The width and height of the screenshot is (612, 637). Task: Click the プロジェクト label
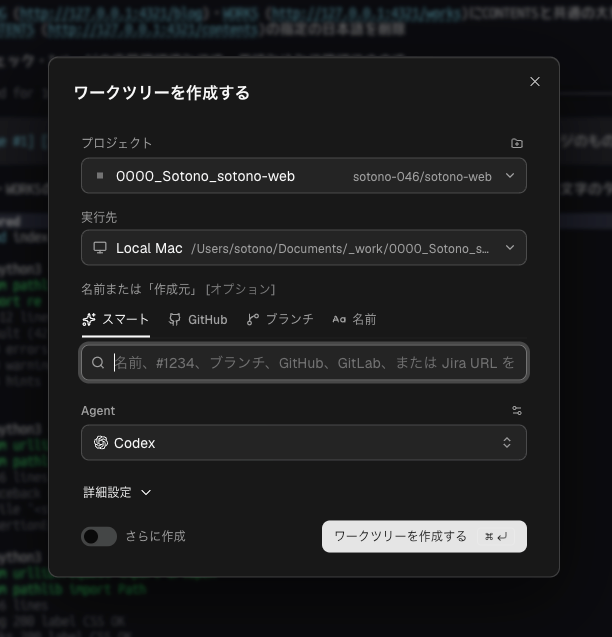[117, 143]
